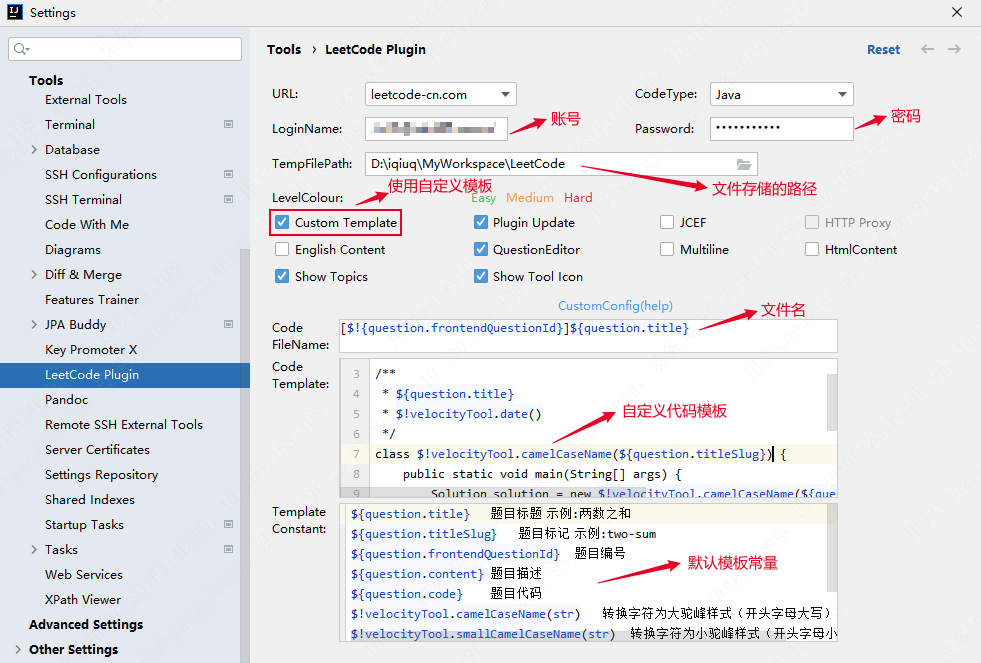The image size is (981, 663).
Task: Click the Web Services settings icon
Action: (228, 574)
